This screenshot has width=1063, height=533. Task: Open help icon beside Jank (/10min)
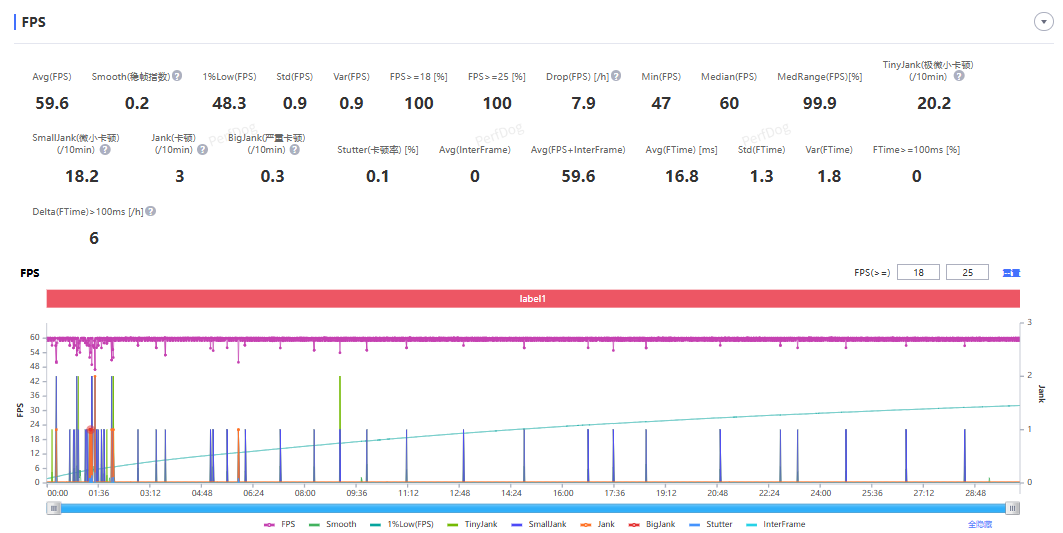click(x=202, y=149)
